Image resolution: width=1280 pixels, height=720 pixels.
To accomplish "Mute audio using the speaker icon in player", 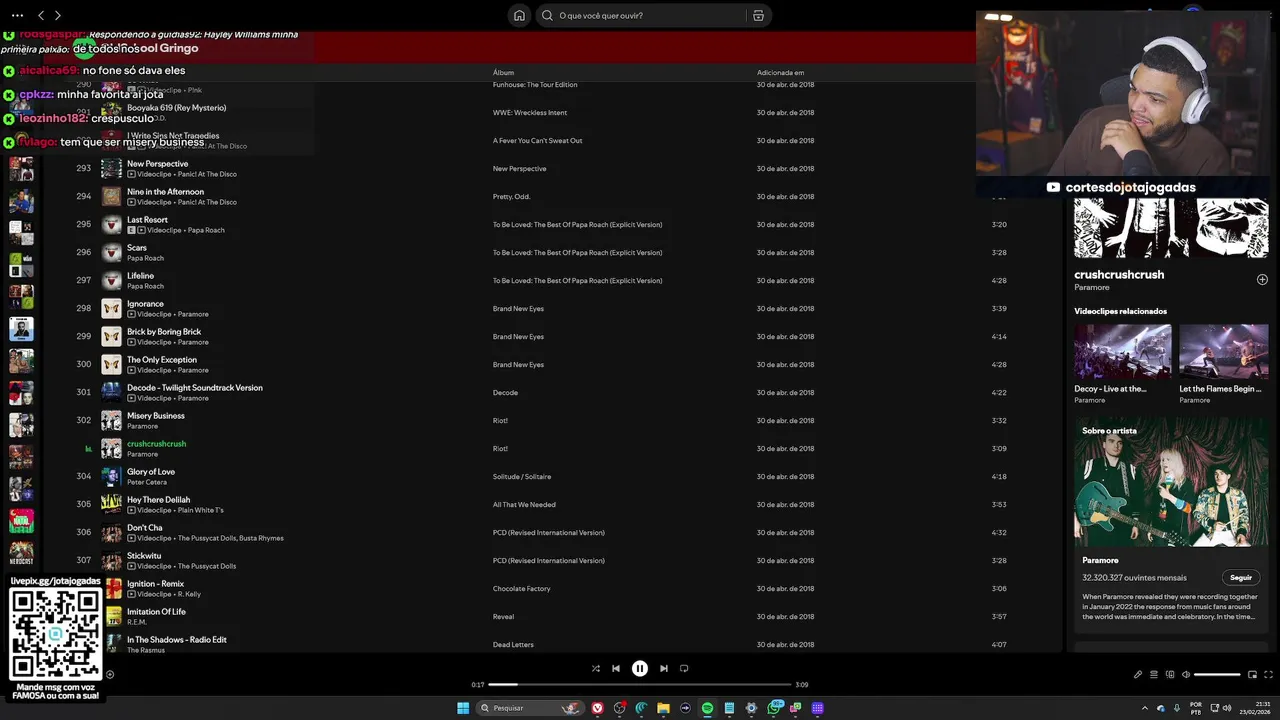I will click(1186, 674).
